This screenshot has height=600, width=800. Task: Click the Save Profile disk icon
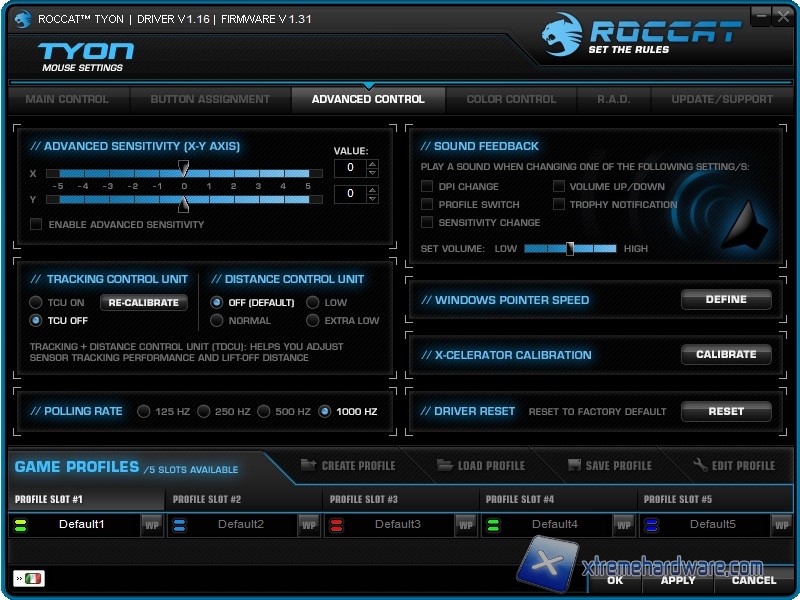coord(574,465)
